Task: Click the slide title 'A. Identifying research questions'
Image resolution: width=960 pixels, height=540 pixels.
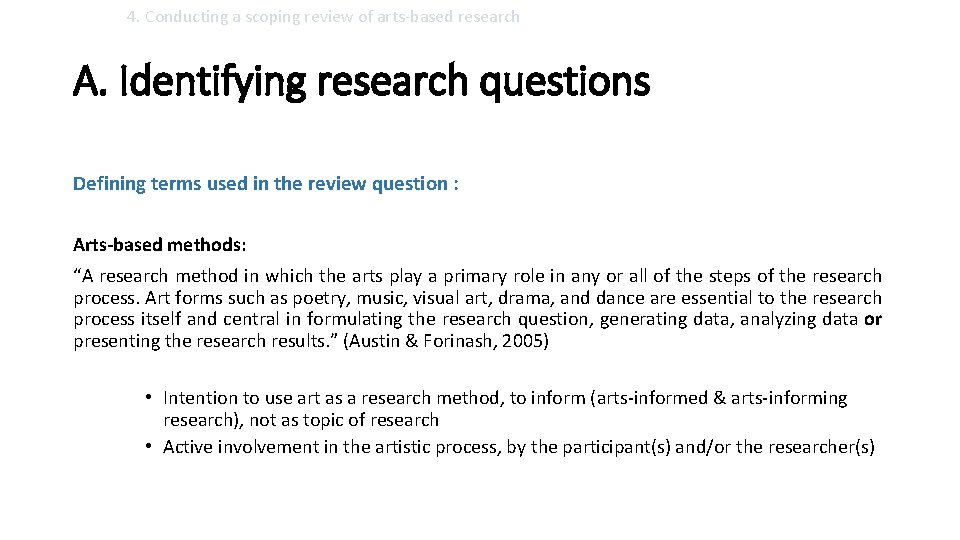Action: [360, 81]
